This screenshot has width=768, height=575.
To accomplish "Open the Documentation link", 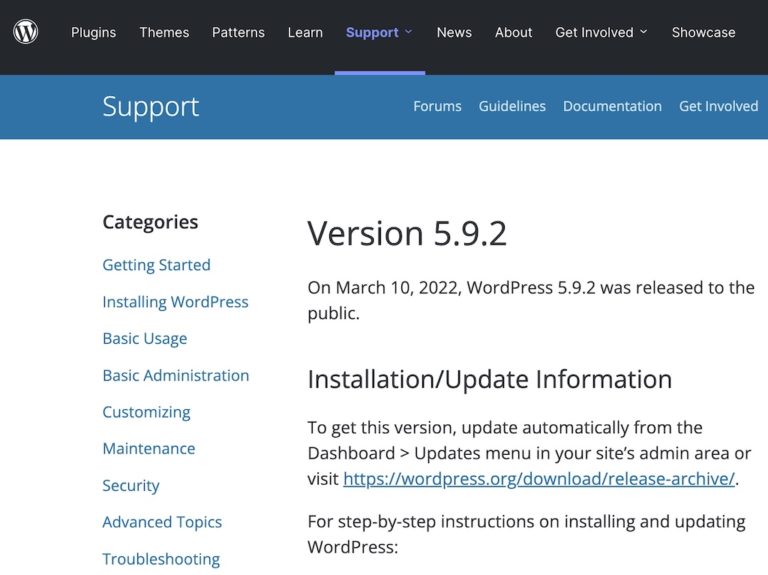I will coord(612,106).
